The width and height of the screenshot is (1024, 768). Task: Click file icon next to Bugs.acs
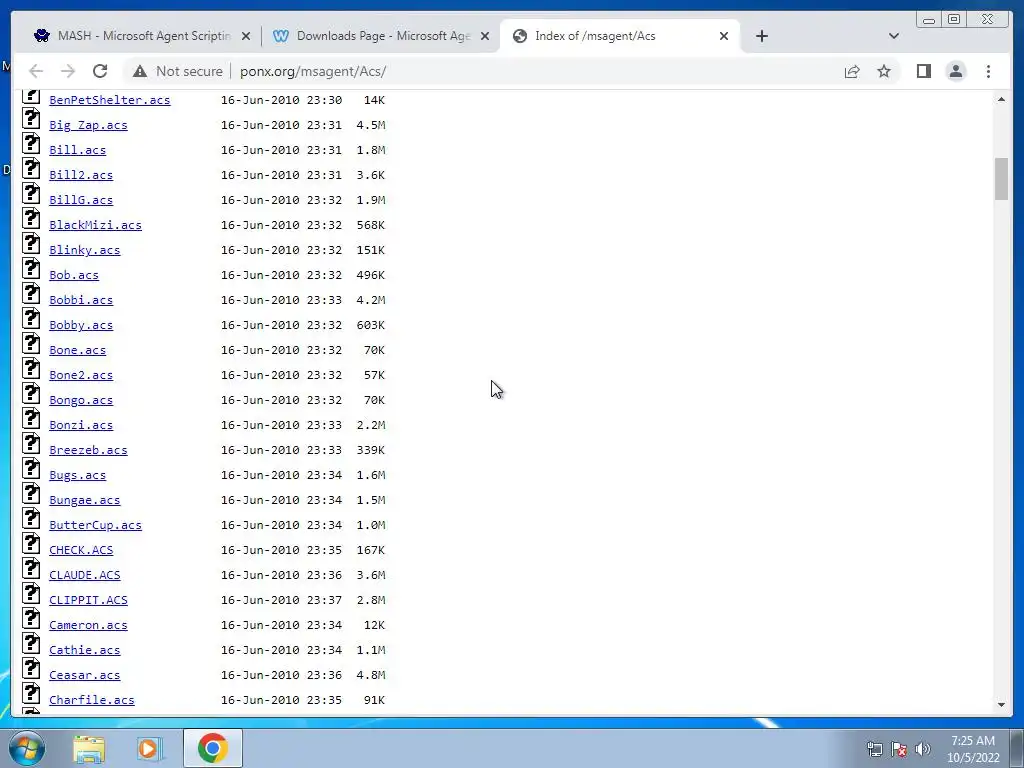tap(31, 469)
